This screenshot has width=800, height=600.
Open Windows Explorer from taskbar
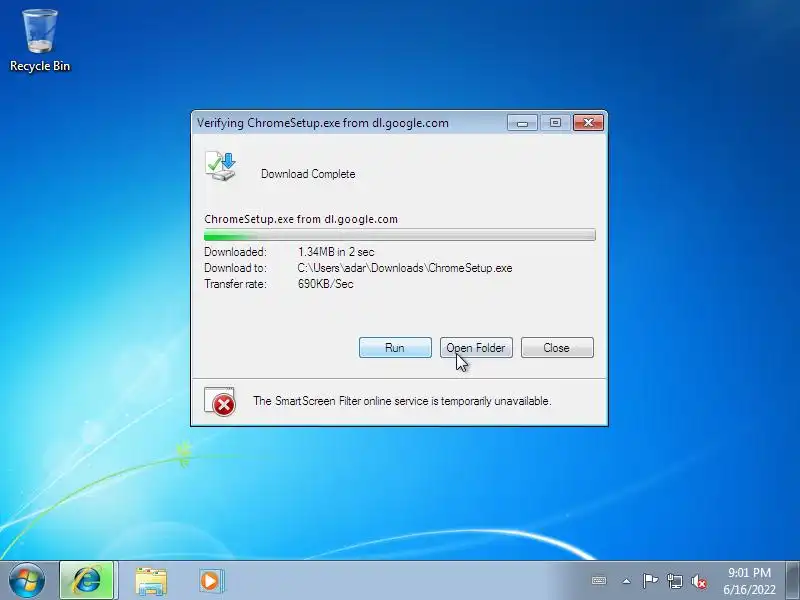coord(151,581)
